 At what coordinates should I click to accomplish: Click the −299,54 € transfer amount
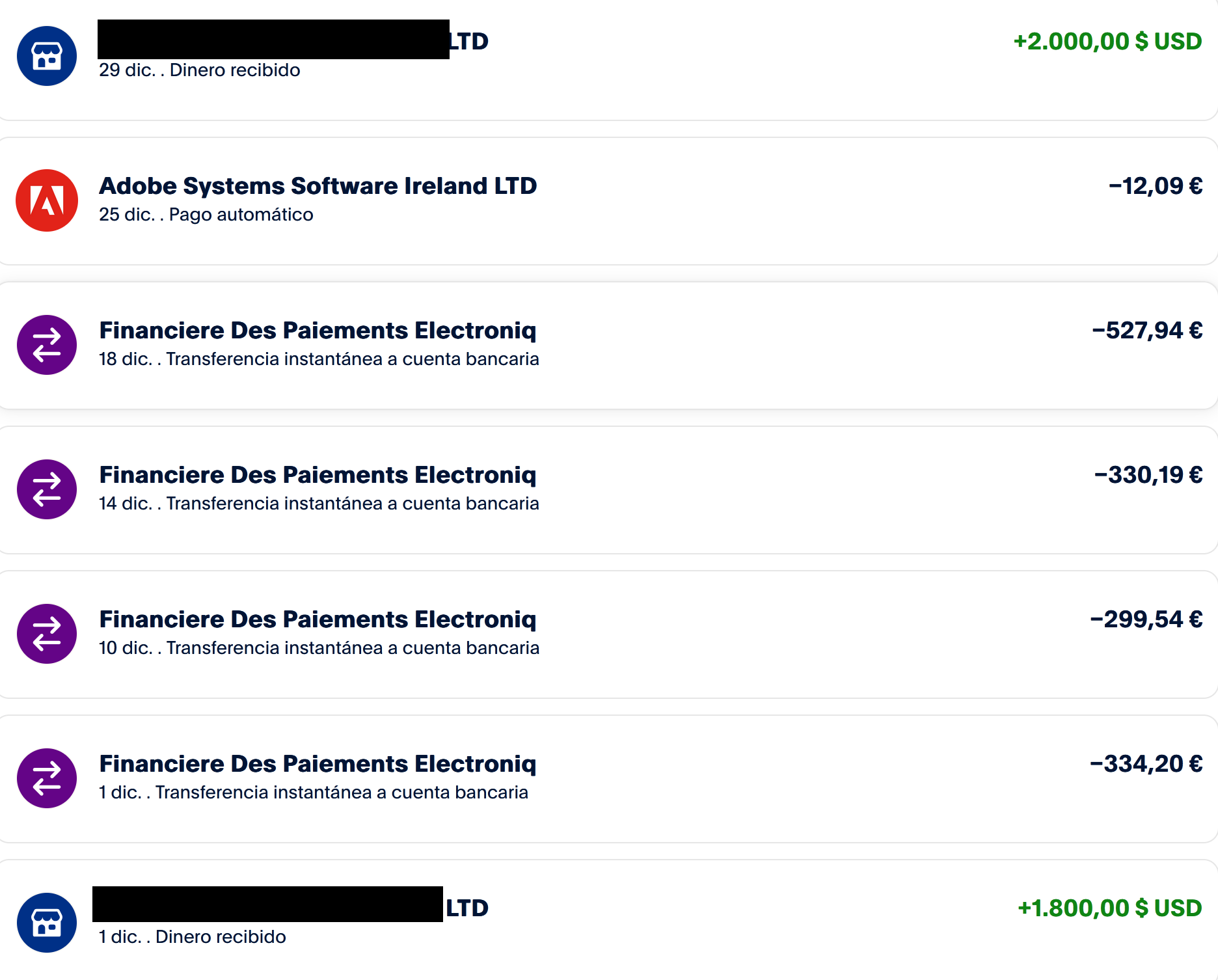pos(1146,619)
